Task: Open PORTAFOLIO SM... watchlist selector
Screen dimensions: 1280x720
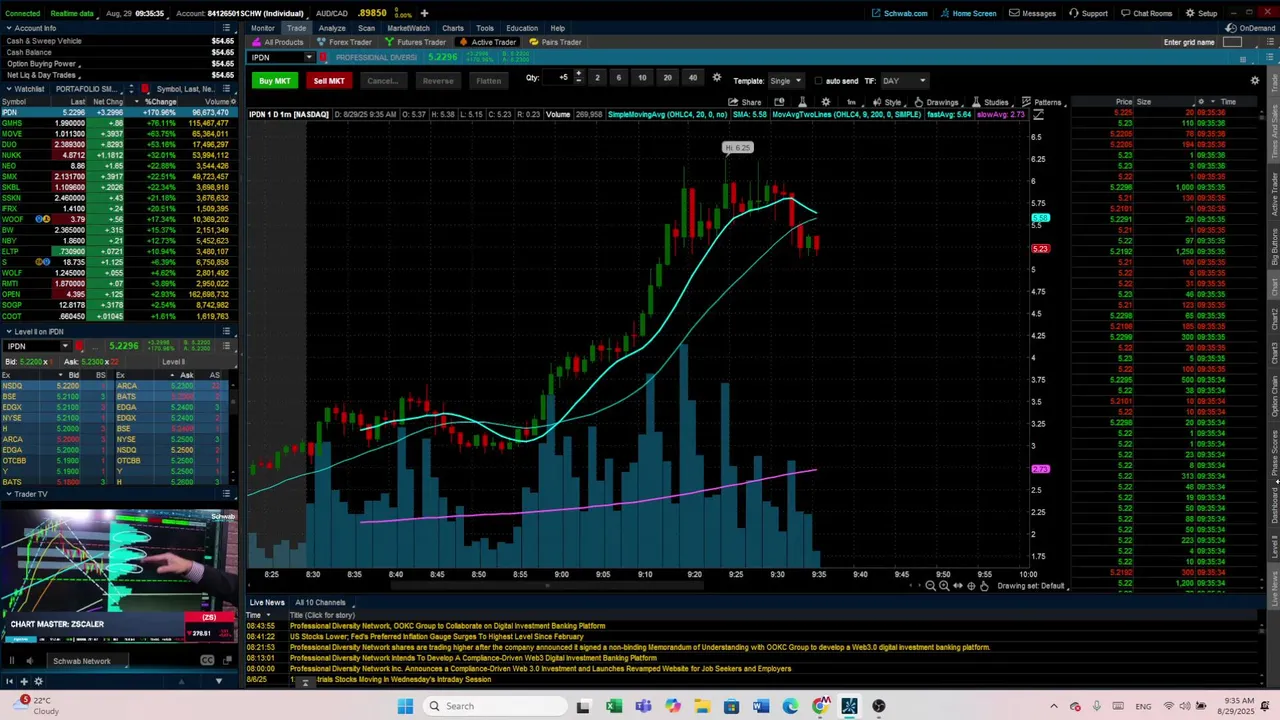Action: [x=90, y=89]
